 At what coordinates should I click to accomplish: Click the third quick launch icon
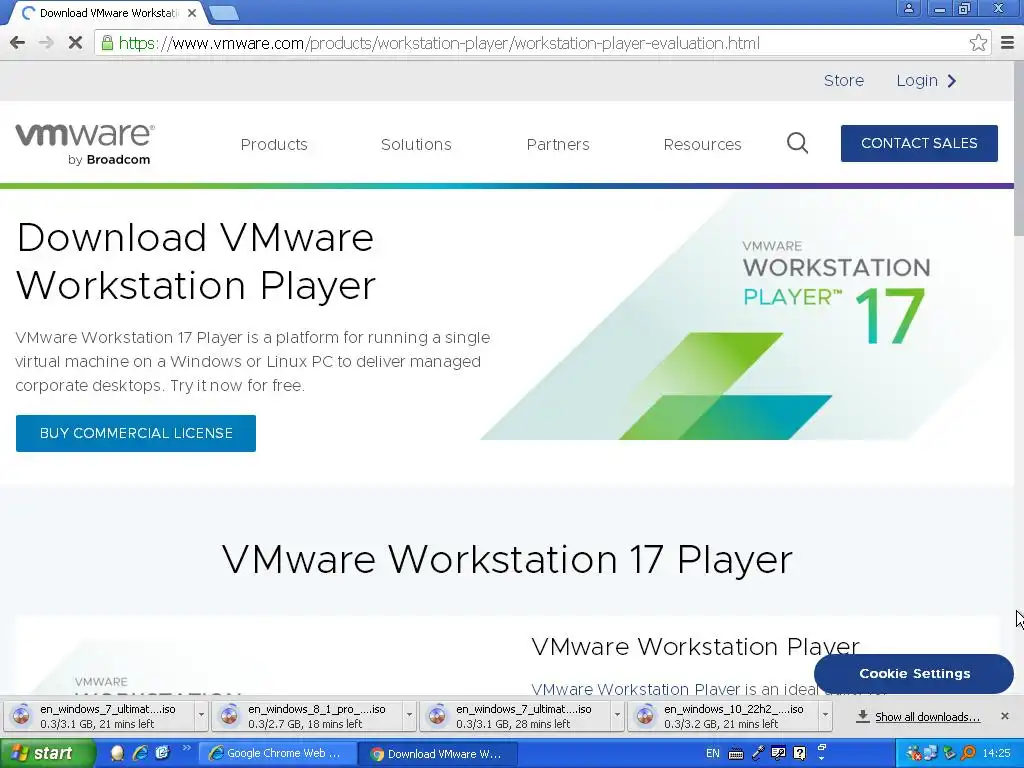(x=162, y=753)
